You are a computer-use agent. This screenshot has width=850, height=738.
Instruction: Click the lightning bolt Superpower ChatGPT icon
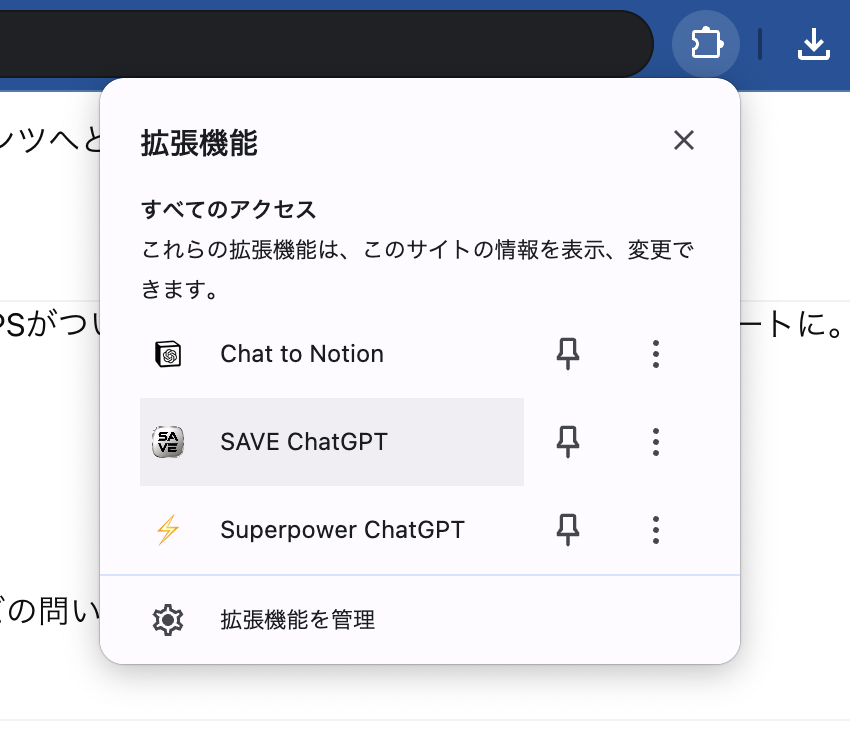coord(169,530)
